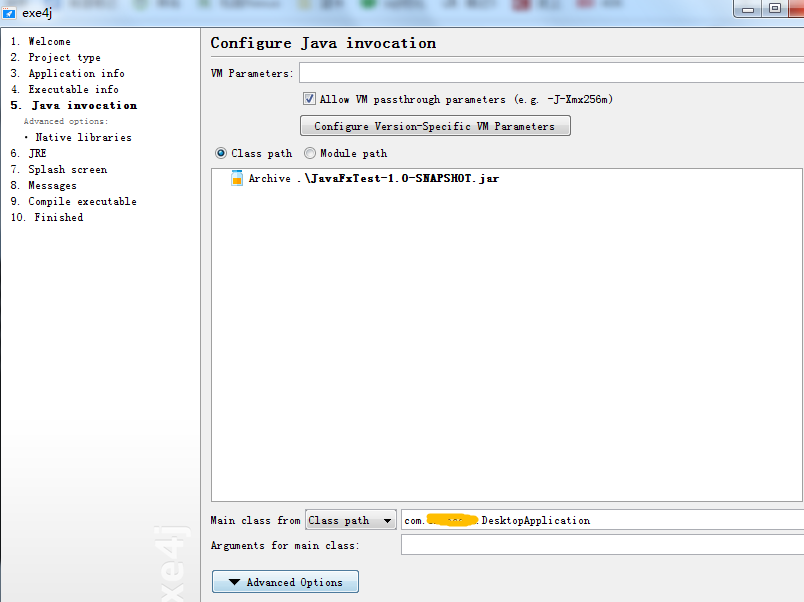Select the Messages step
Screen dimensions: 804x602
coord(51,185)
